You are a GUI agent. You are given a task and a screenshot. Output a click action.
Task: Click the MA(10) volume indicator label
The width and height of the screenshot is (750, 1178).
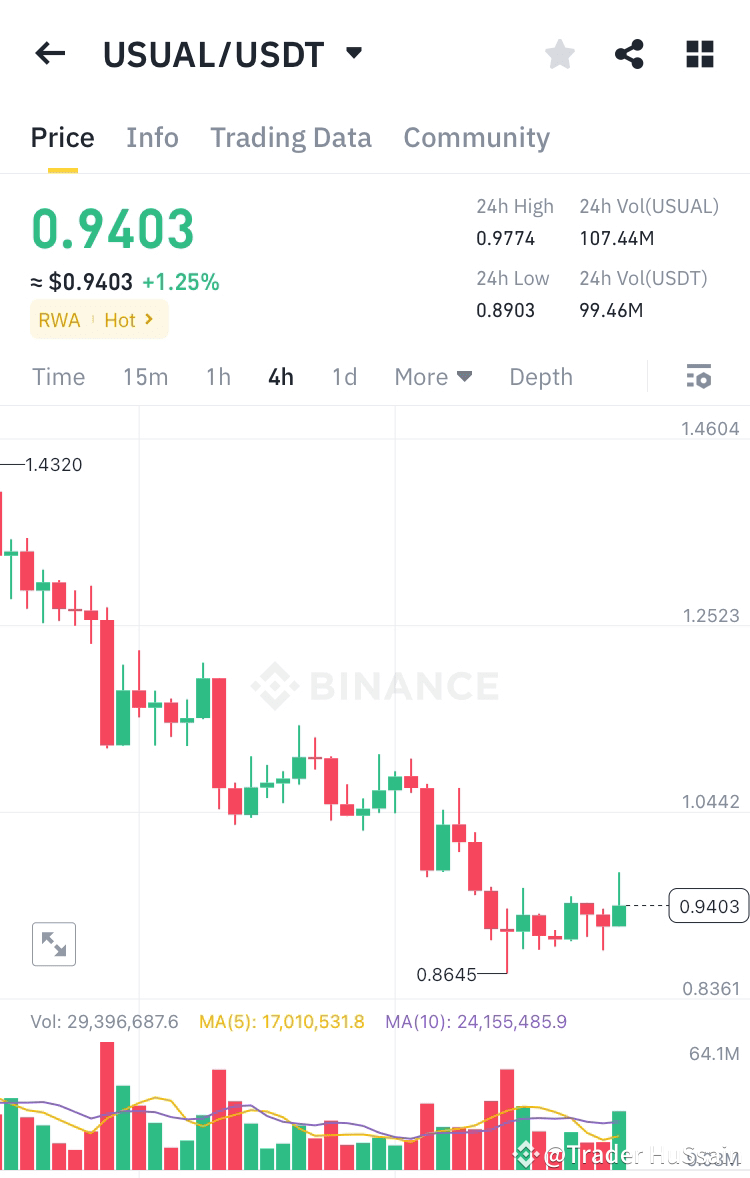pyautogui.click(x=476, y=1021)
